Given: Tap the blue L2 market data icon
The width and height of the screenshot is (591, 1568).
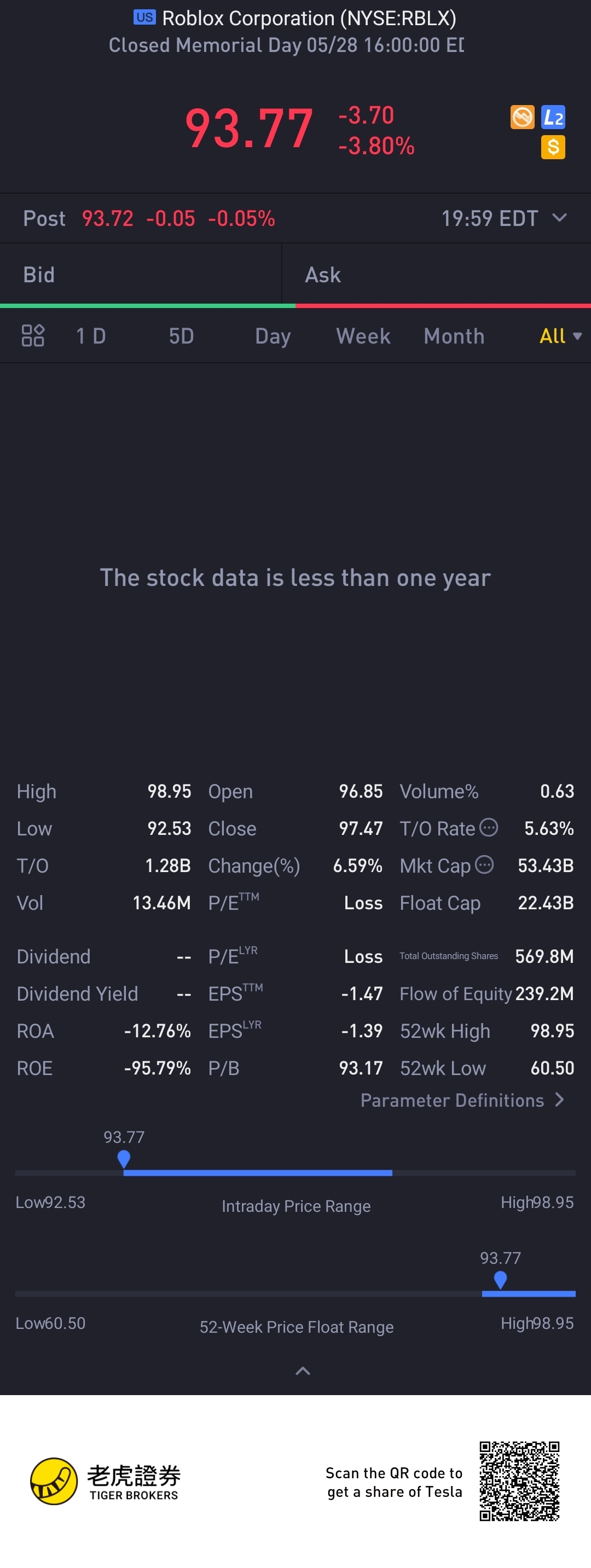Looking at the screenshot, I should 553,117.
